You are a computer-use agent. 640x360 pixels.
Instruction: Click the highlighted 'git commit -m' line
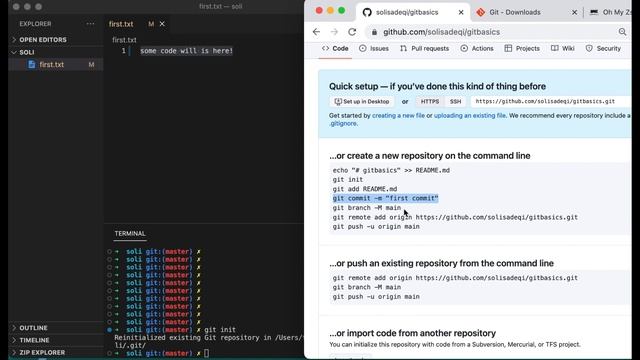[x=385, y=198]
